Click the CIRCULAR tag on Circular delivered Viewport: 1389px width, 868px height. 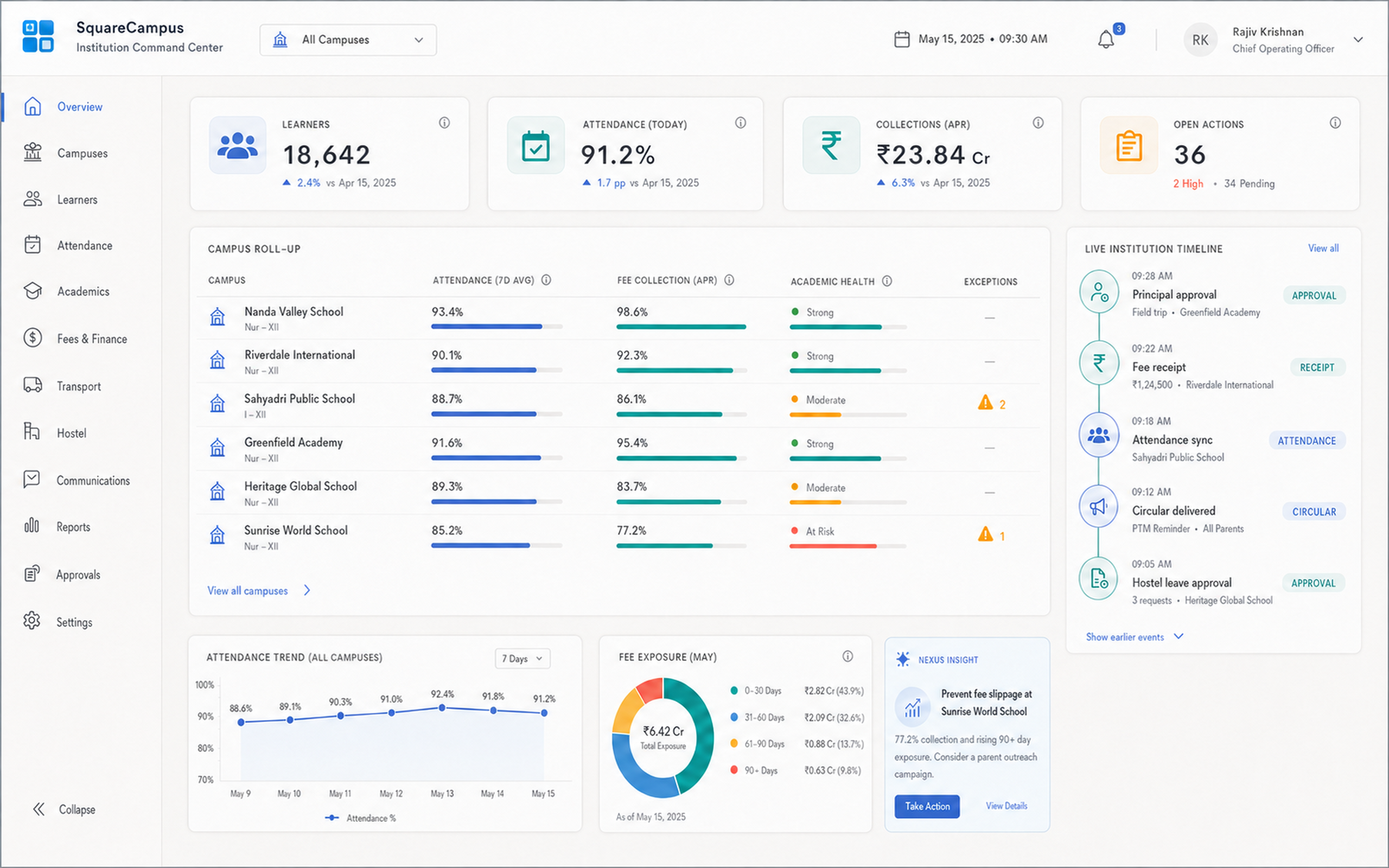tap(1314, 512)
